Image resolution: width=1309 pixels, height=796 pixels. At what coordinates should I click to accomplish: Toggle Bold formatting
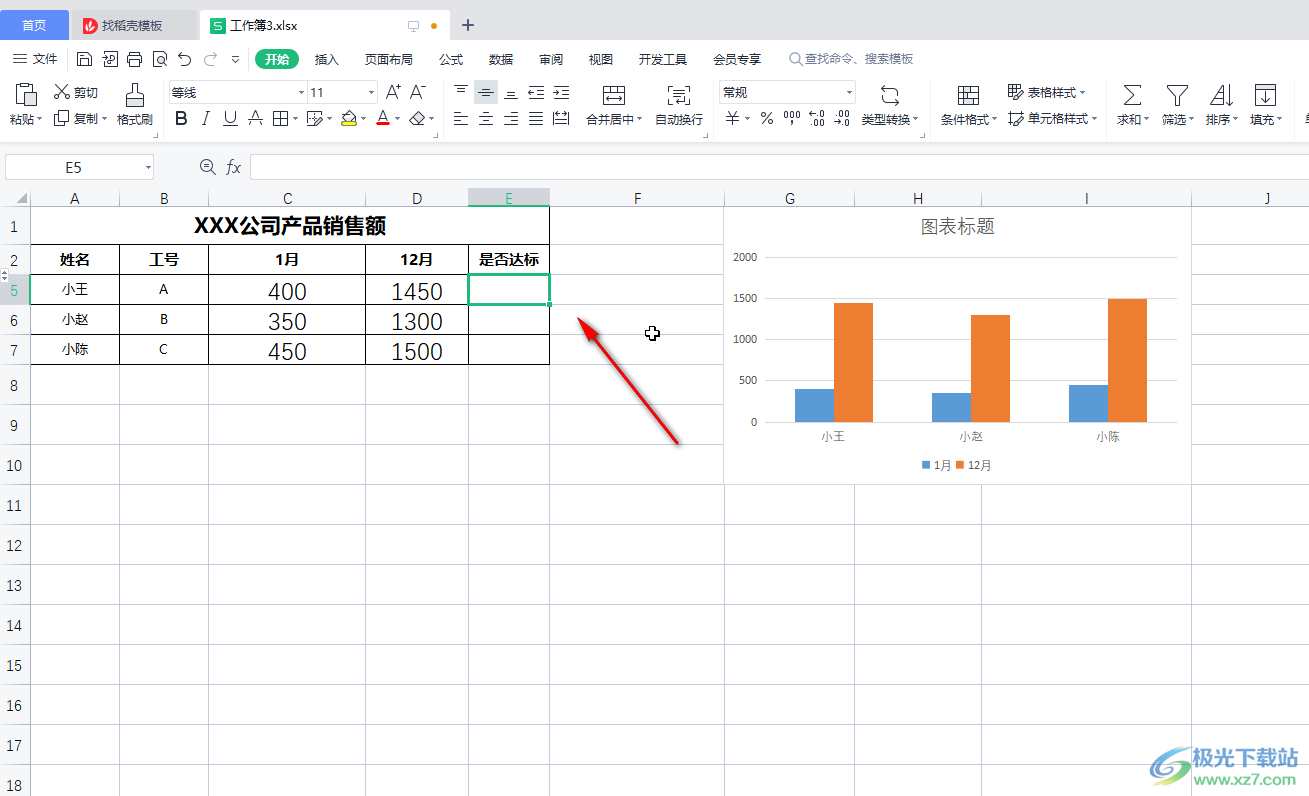coord(181,119)
